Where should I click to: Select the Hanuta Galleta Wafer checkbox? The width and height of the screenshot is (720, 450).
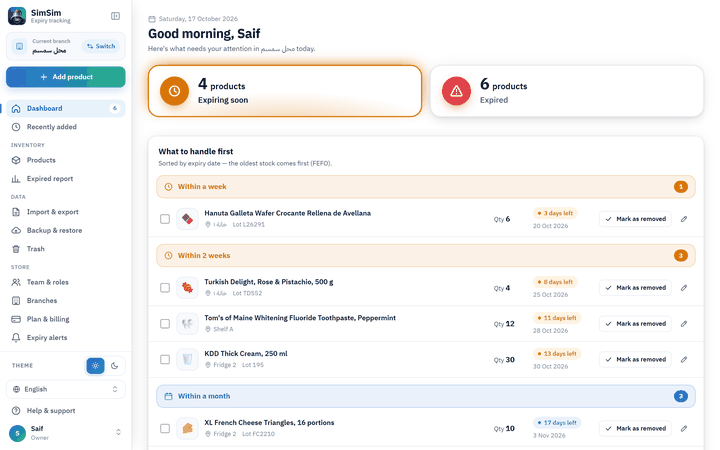point(165,219)
